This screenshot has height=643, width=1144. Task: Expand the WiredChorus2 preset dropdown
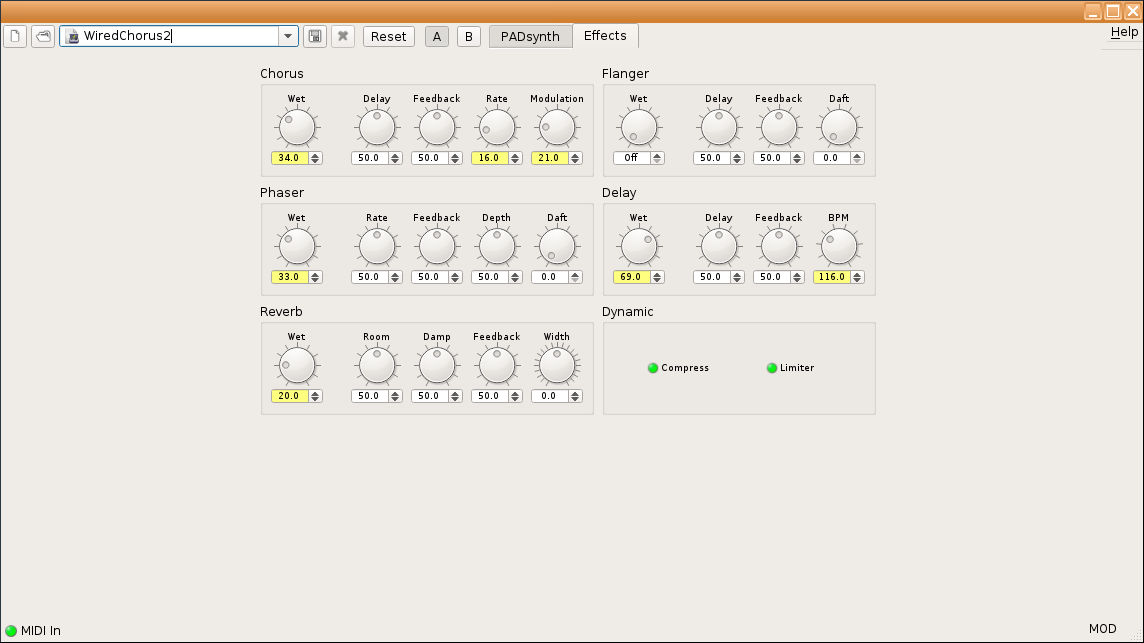[288, 36]
